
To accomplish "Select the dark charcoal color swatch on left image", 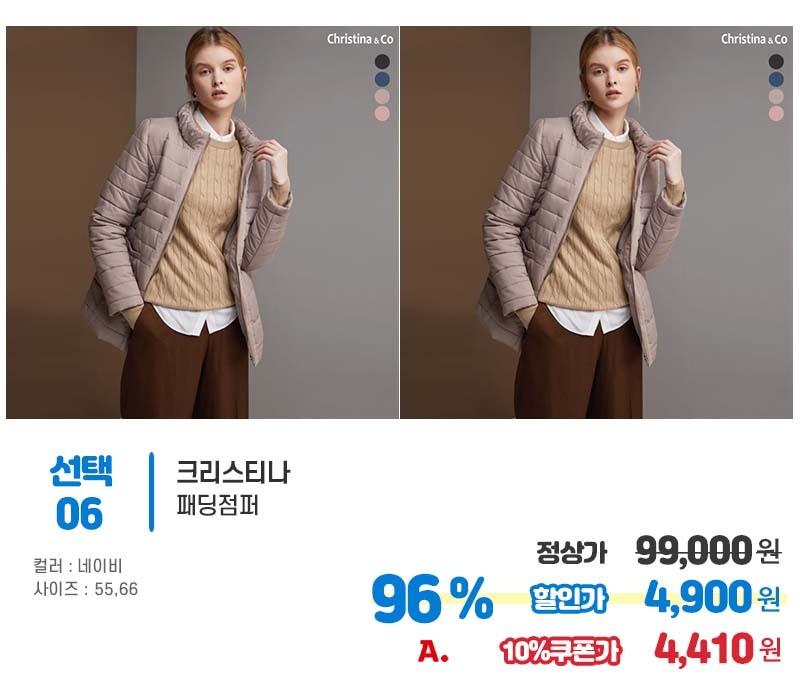I will click(382, 62).
